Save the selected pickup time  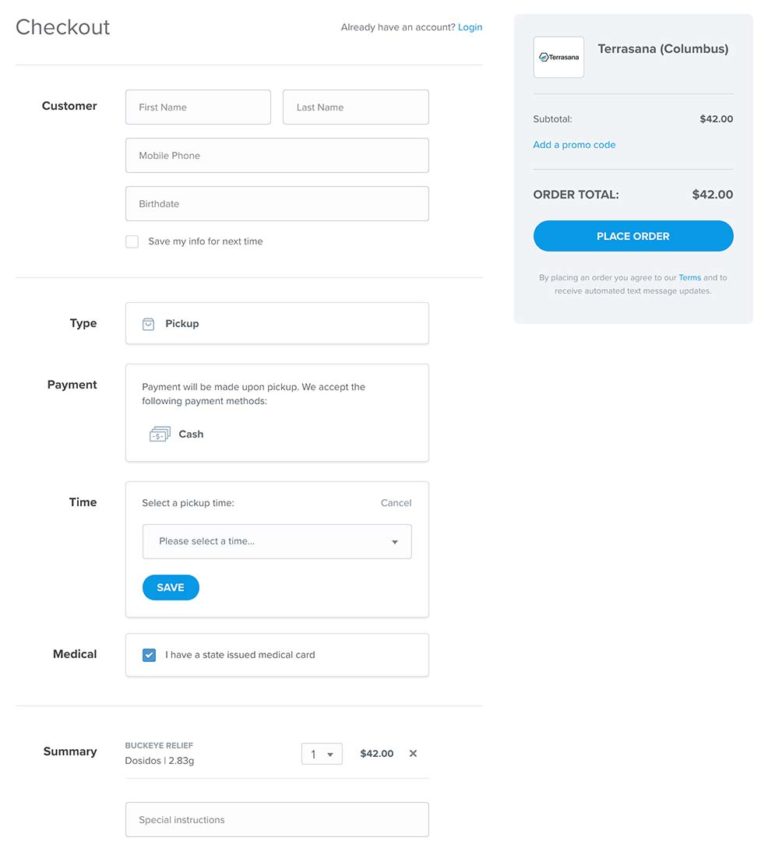170,588
